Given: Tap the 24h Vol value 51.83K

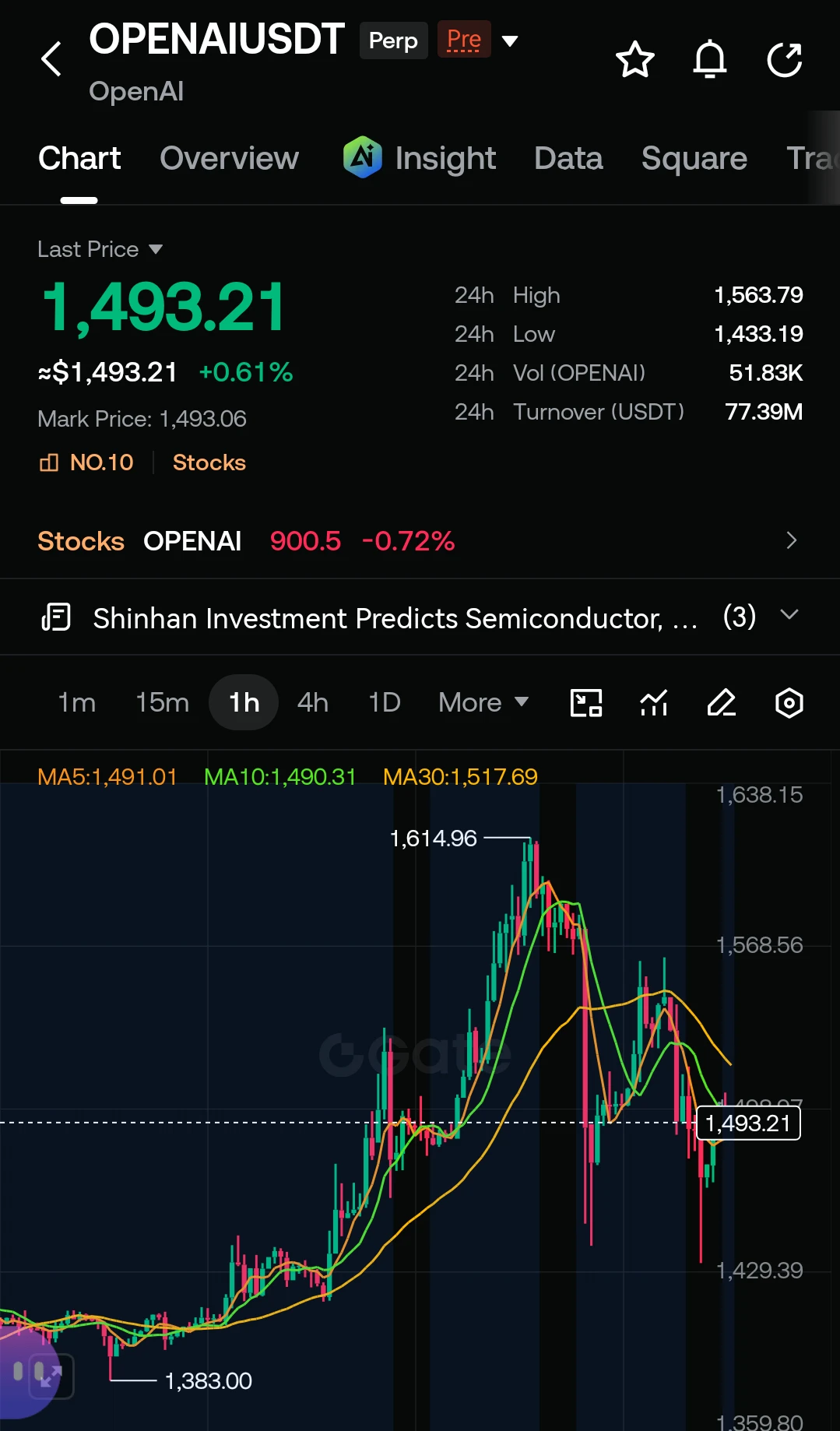Looking at the screenshot, I should [765, 373].
